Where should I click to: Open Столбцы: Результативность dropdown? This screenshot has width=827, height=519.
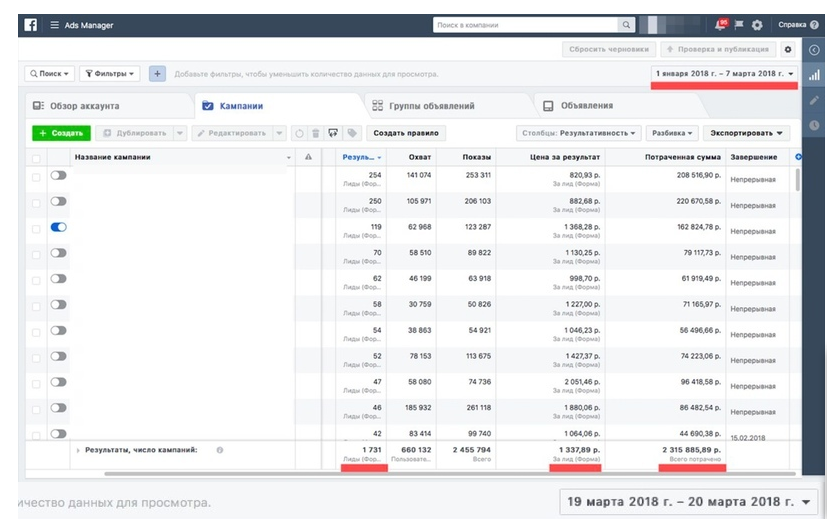point(579,133)
